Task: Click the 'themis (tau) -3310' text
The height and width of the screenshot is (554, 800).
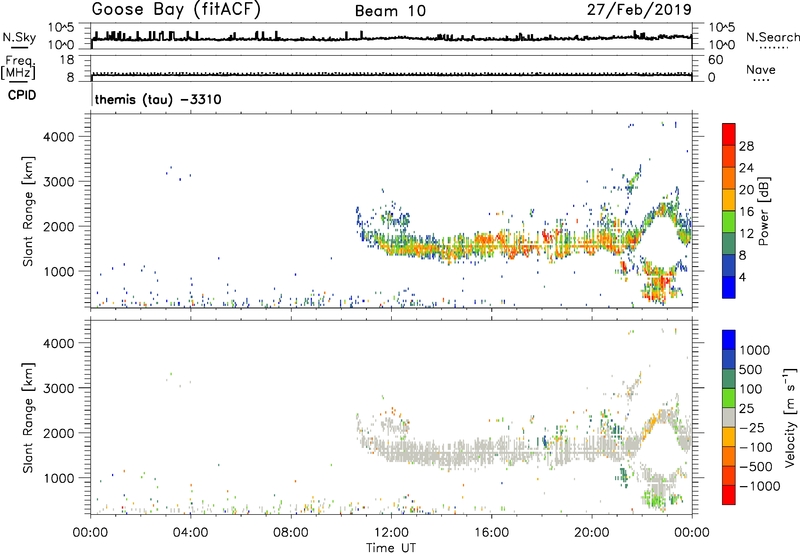Action: 158,99
